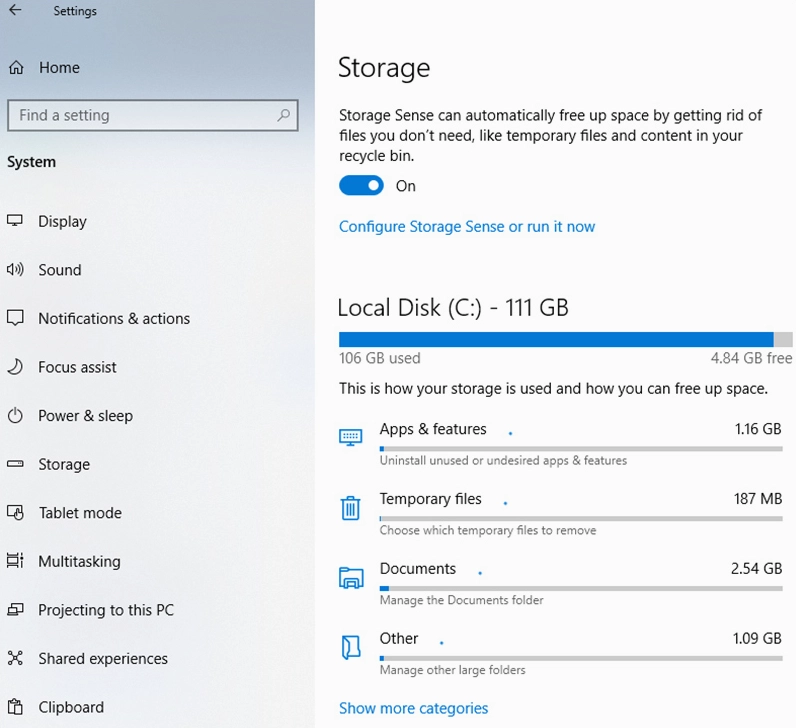Click the Apps & features keyboard icon
The image size is (796, 728).
(350, 437)
